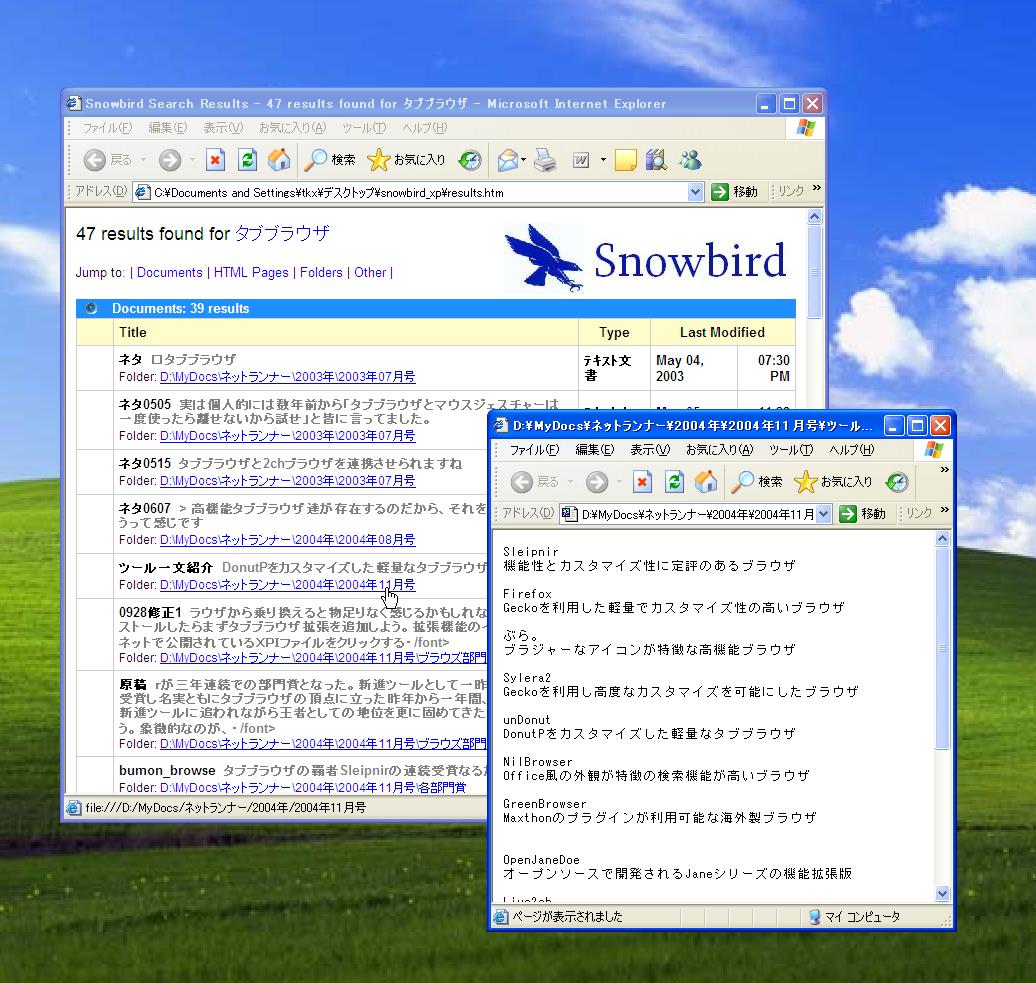Open address dropdown in front D:\MyDocs window
This screenshot has height=983, width=1036.
point(823,514)
